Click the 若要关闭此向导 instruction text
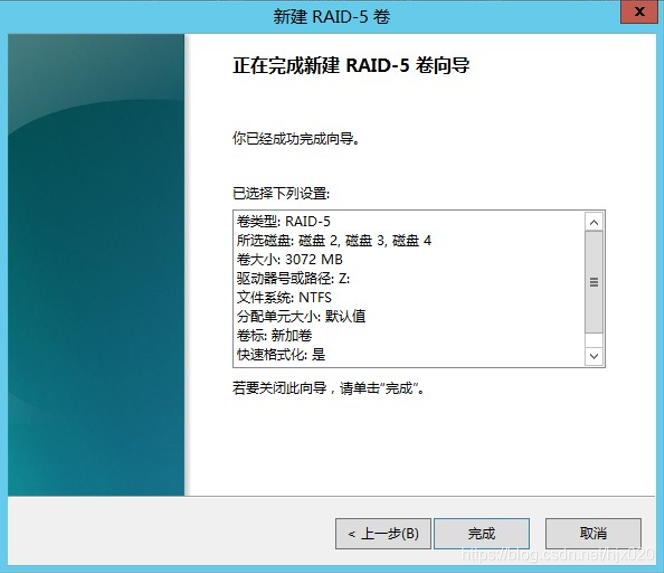 [328, 388]
